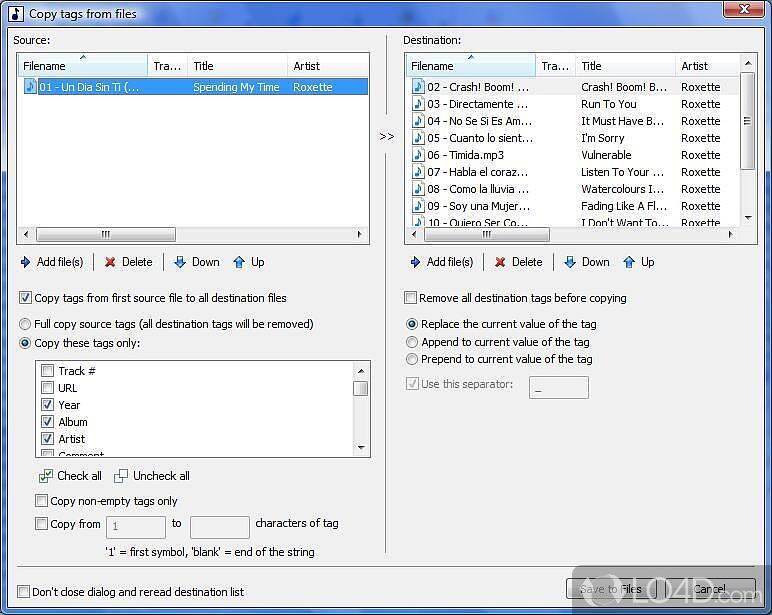Toggle Don't close dialog and reread destination list
This screenshot has height=615, width=772.
pos(23,591)
